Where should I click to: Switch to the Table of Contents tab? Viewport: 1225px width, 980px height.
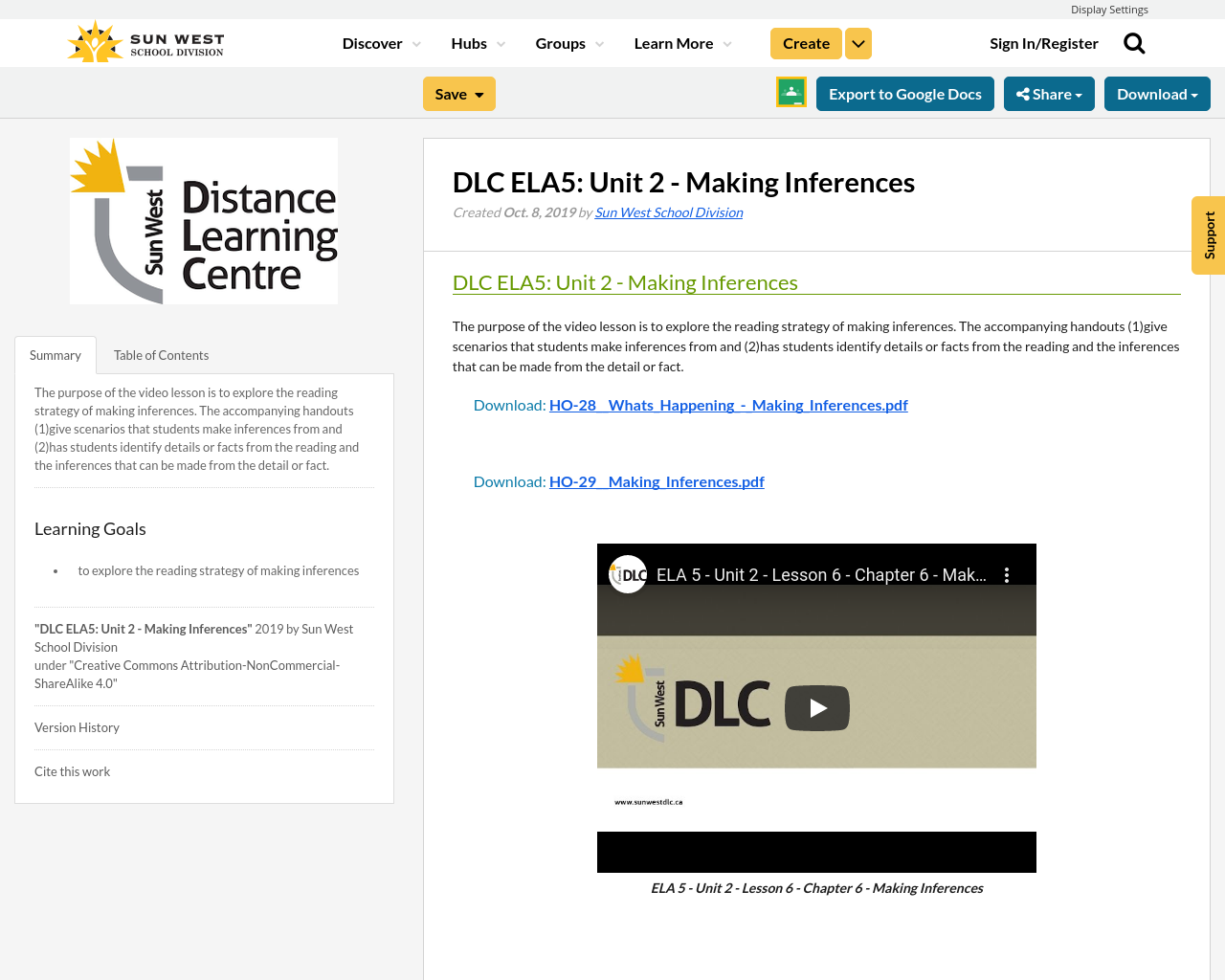(x=161, y=353)
